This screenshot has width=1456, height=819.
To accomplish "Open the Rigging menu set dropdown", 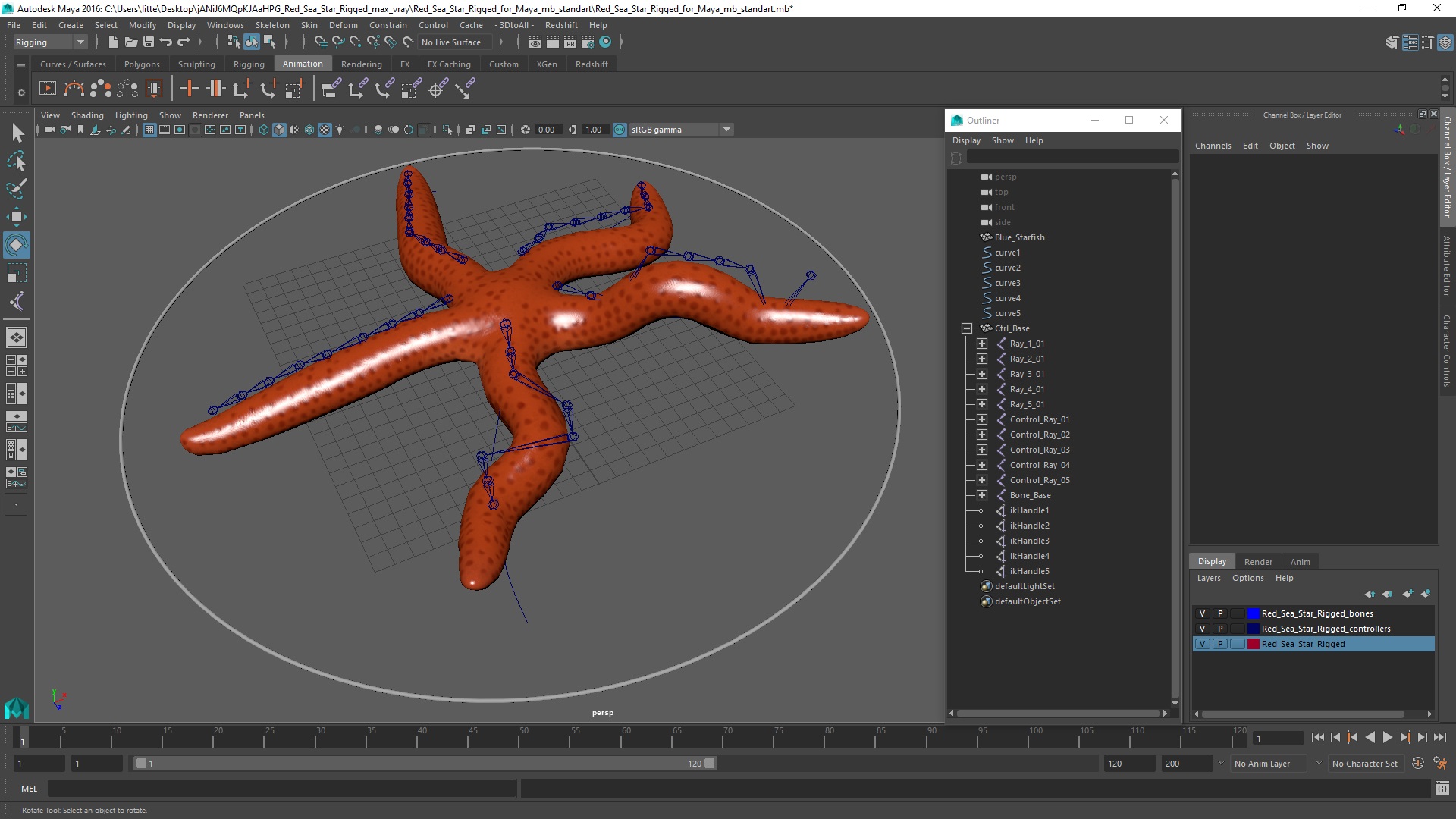I will coord(80,42).
